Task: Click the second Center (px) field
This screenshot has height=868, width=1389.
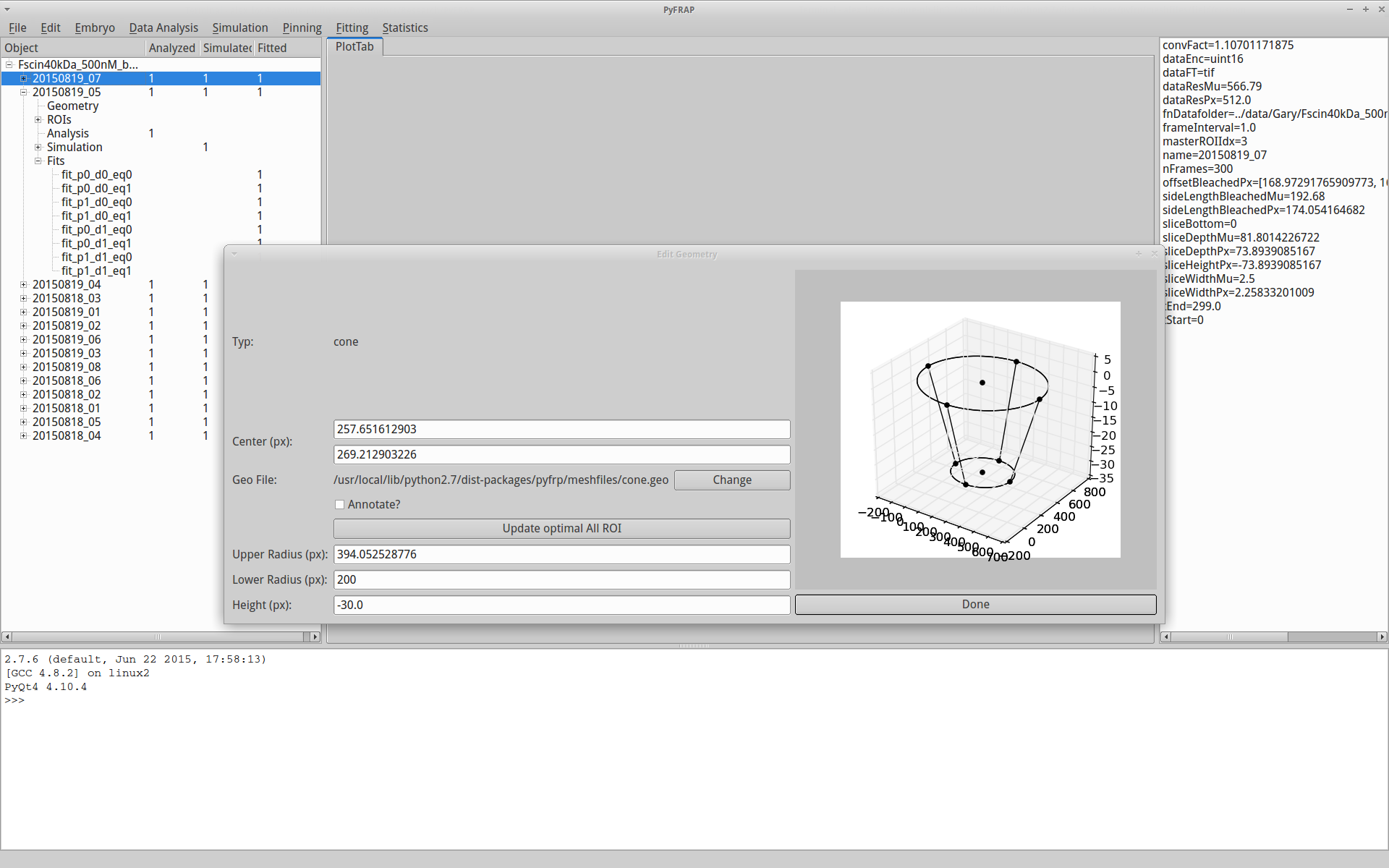Action: coord(561,455)
